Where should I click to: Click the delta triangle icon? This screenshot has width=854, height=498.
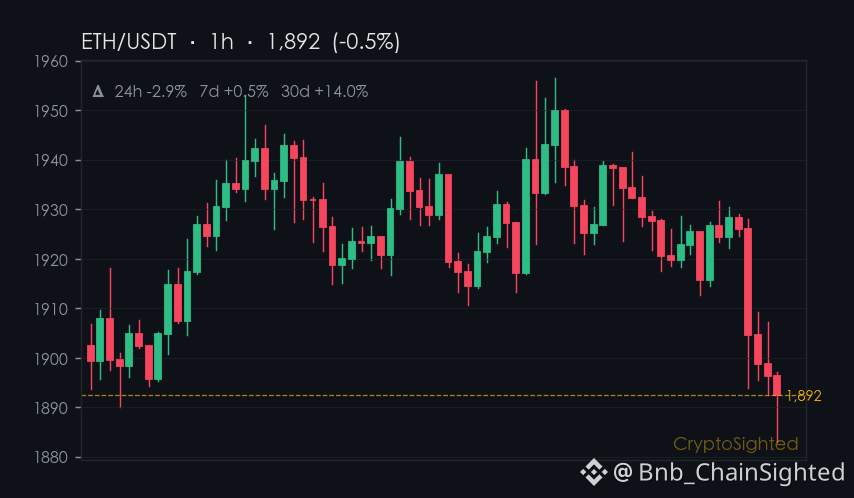(x=98, y=91)
